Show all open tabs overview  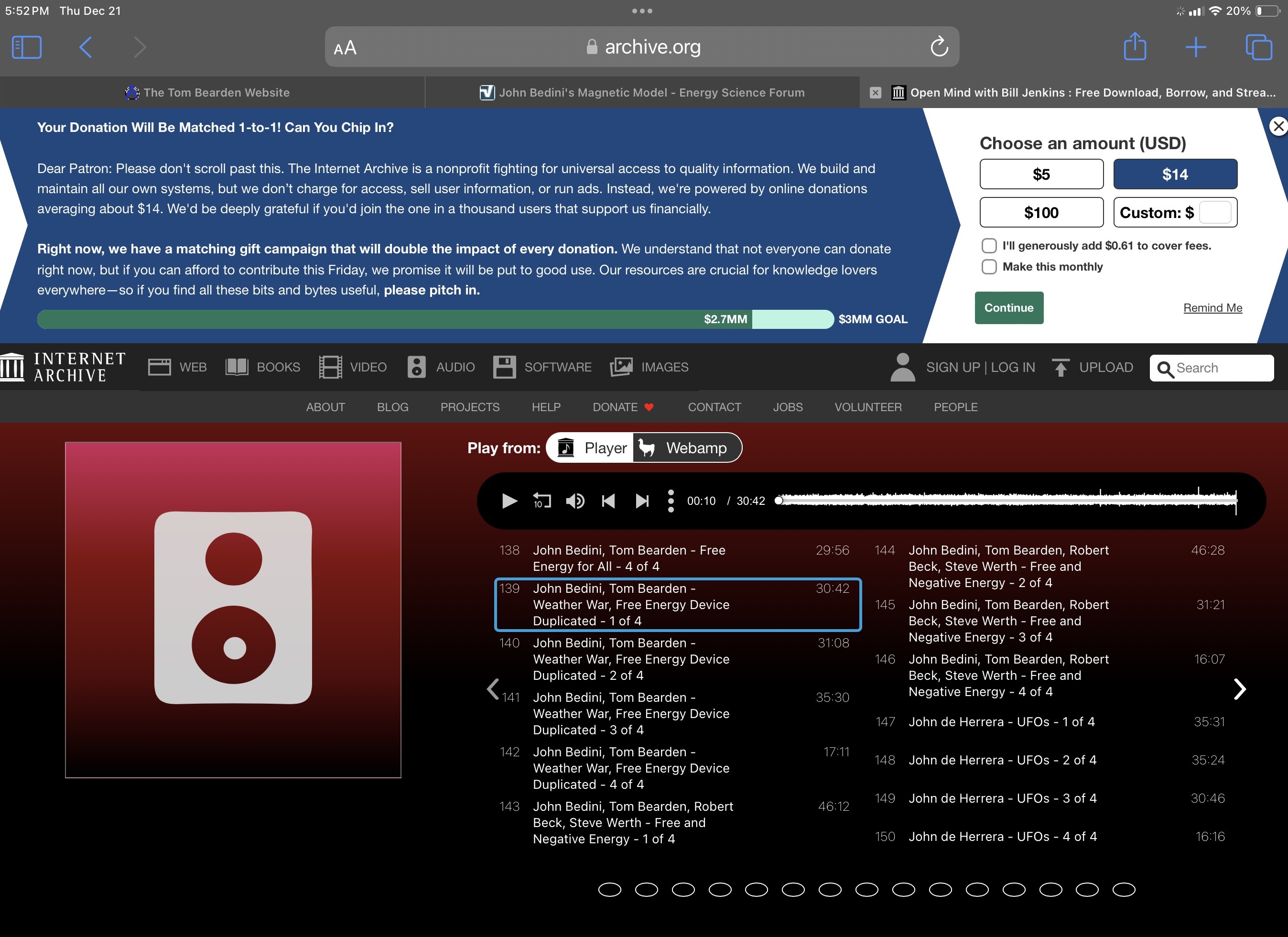click(x=1258, y=47)
